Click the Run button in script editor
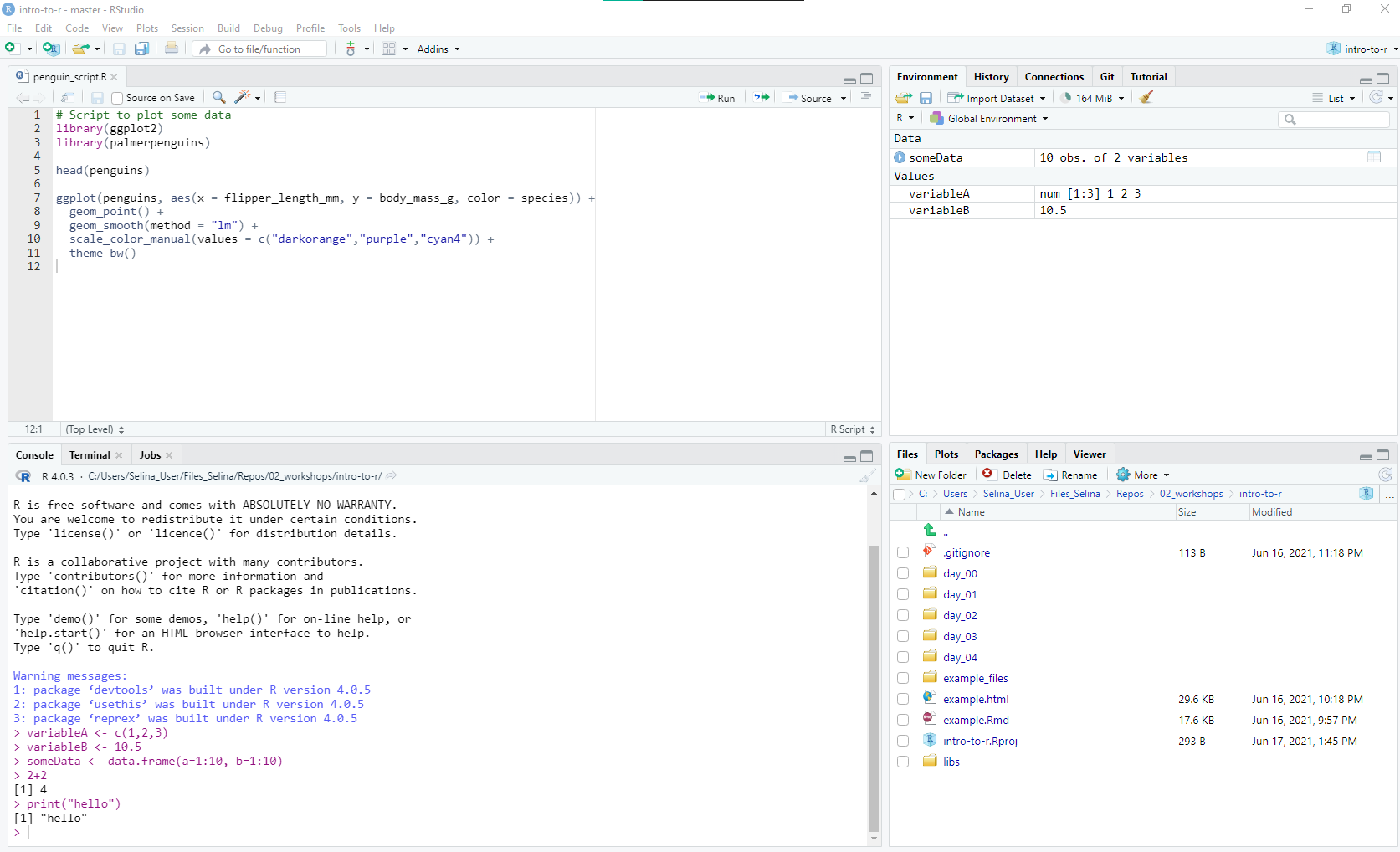 tap(717, 98)
